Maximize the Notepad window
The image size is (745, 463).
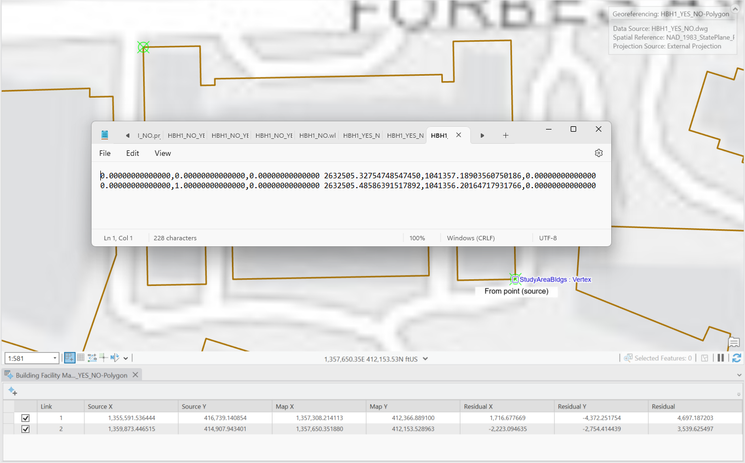[573, 129]
